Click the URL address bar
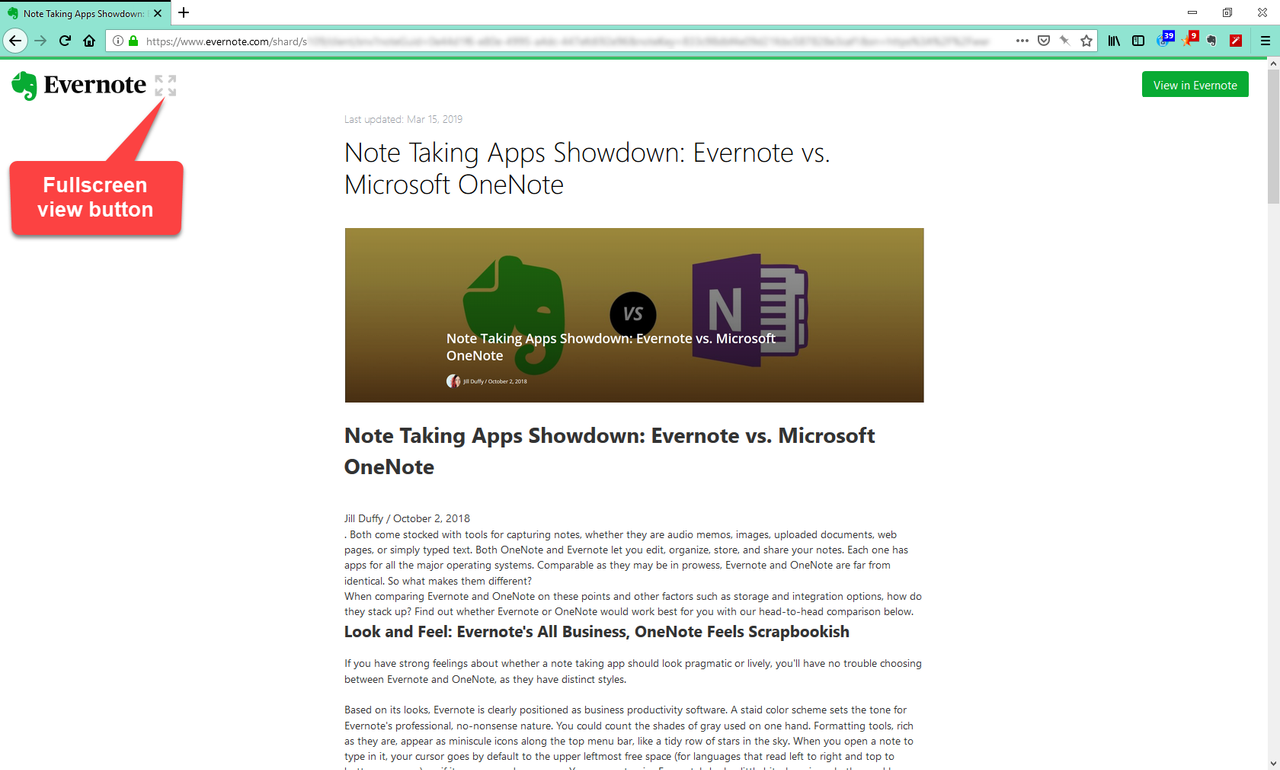 point(570,41)
